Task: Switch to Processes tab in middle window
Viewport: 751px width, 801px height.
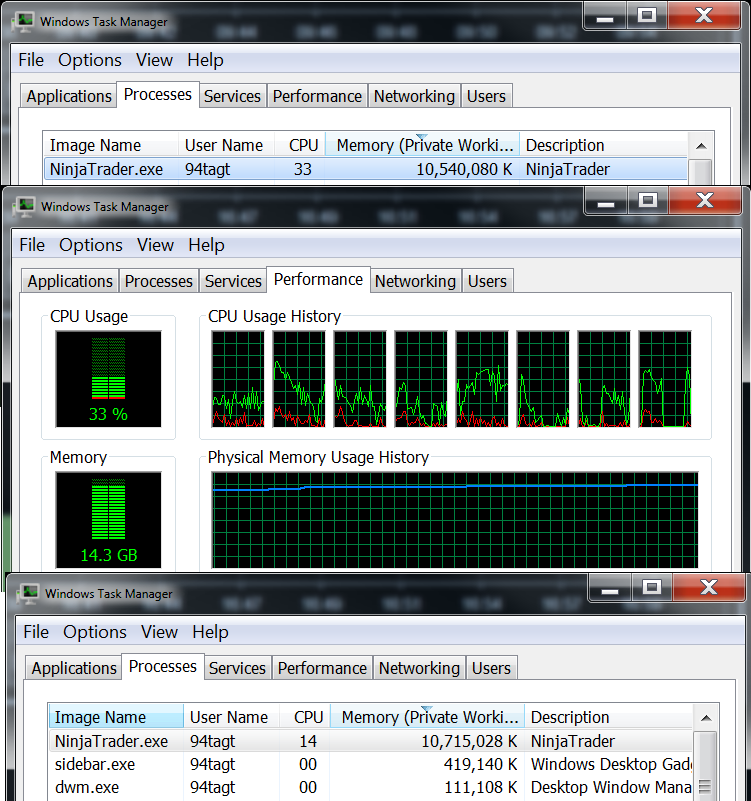Action: click(159, 281)
